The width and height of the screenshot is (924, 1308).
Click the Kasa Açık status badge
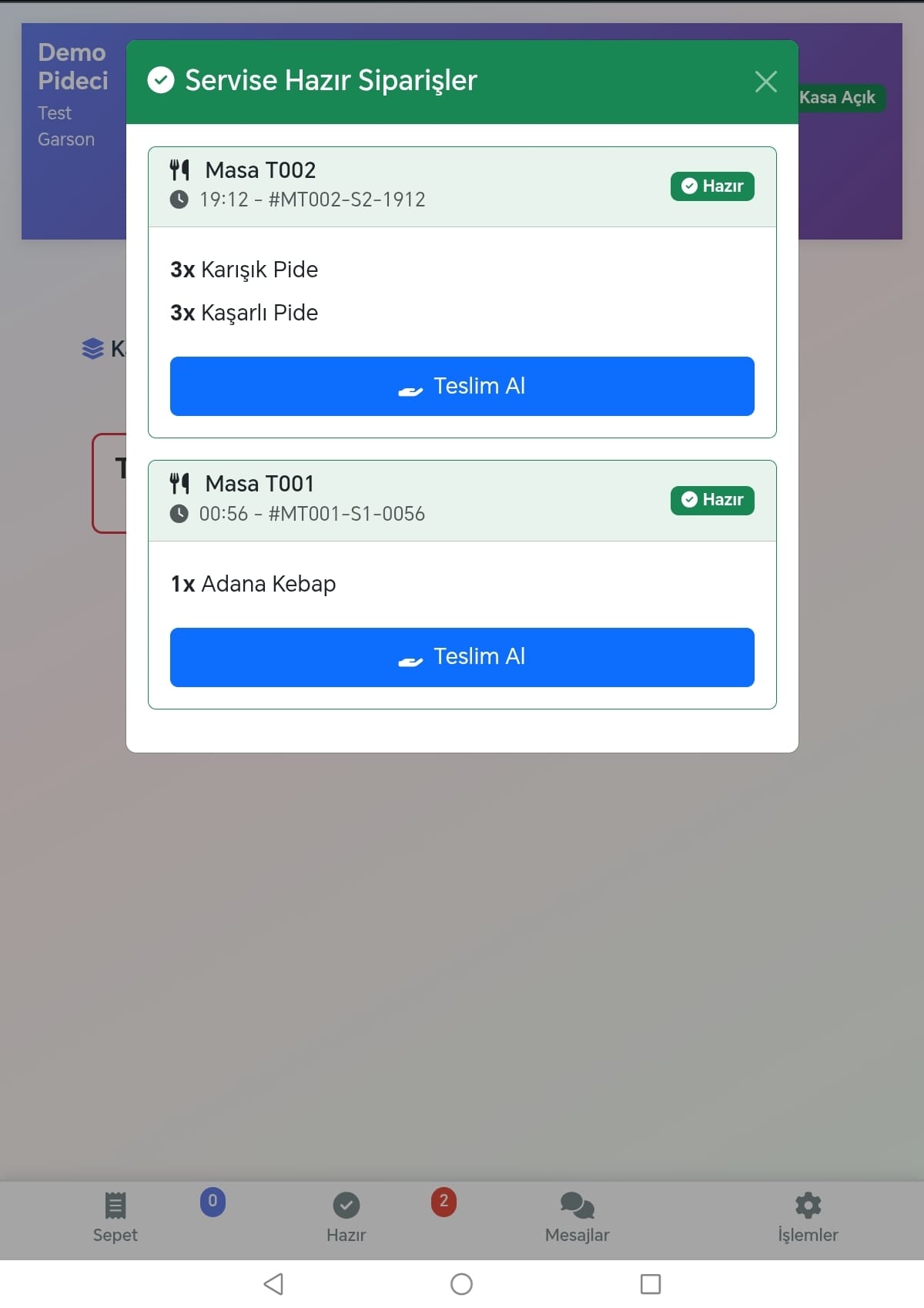tap(837, 98)
